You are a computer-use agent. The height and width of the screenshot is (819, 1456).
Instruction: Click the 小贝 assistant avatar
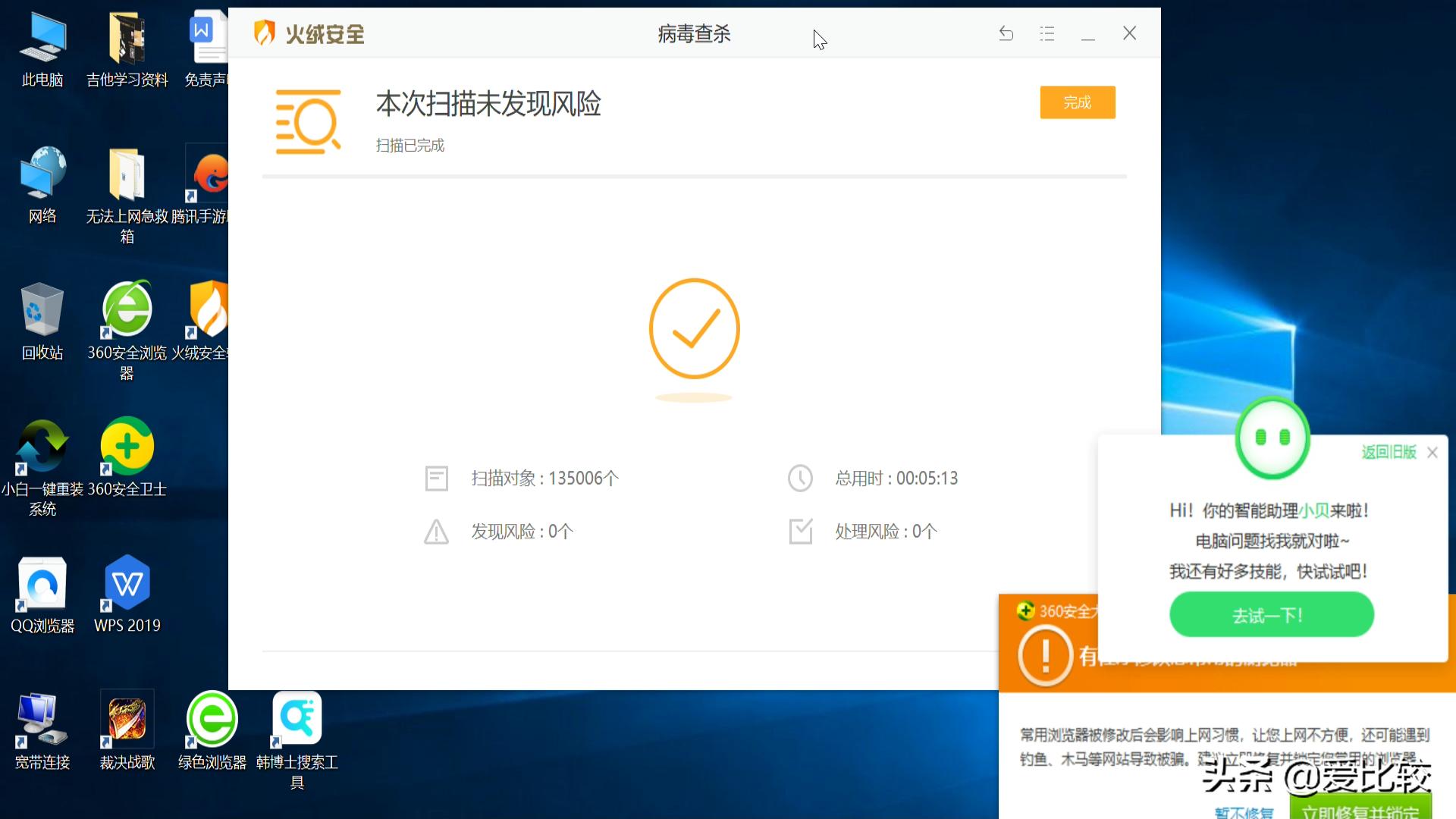pos(1272,438)
